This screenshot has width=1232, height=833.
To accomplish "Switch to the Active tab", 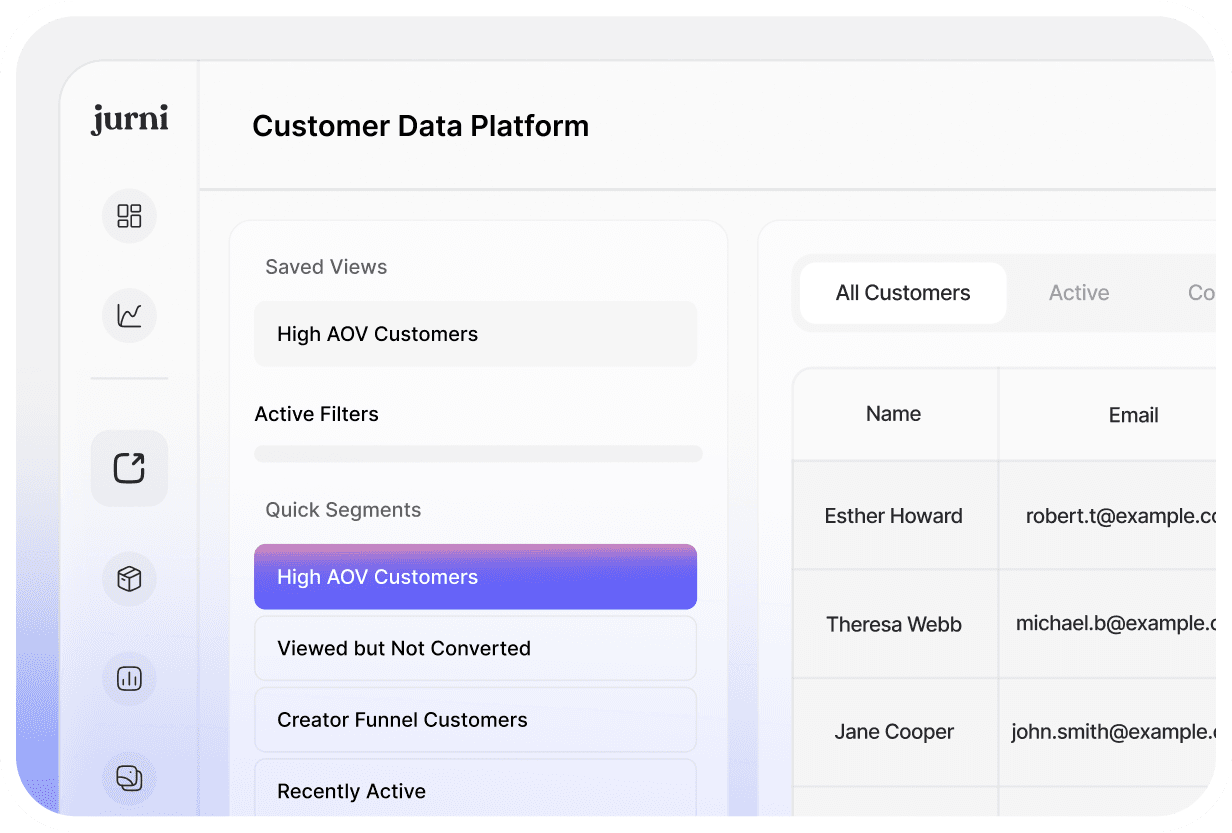I will coord(1079,293).
